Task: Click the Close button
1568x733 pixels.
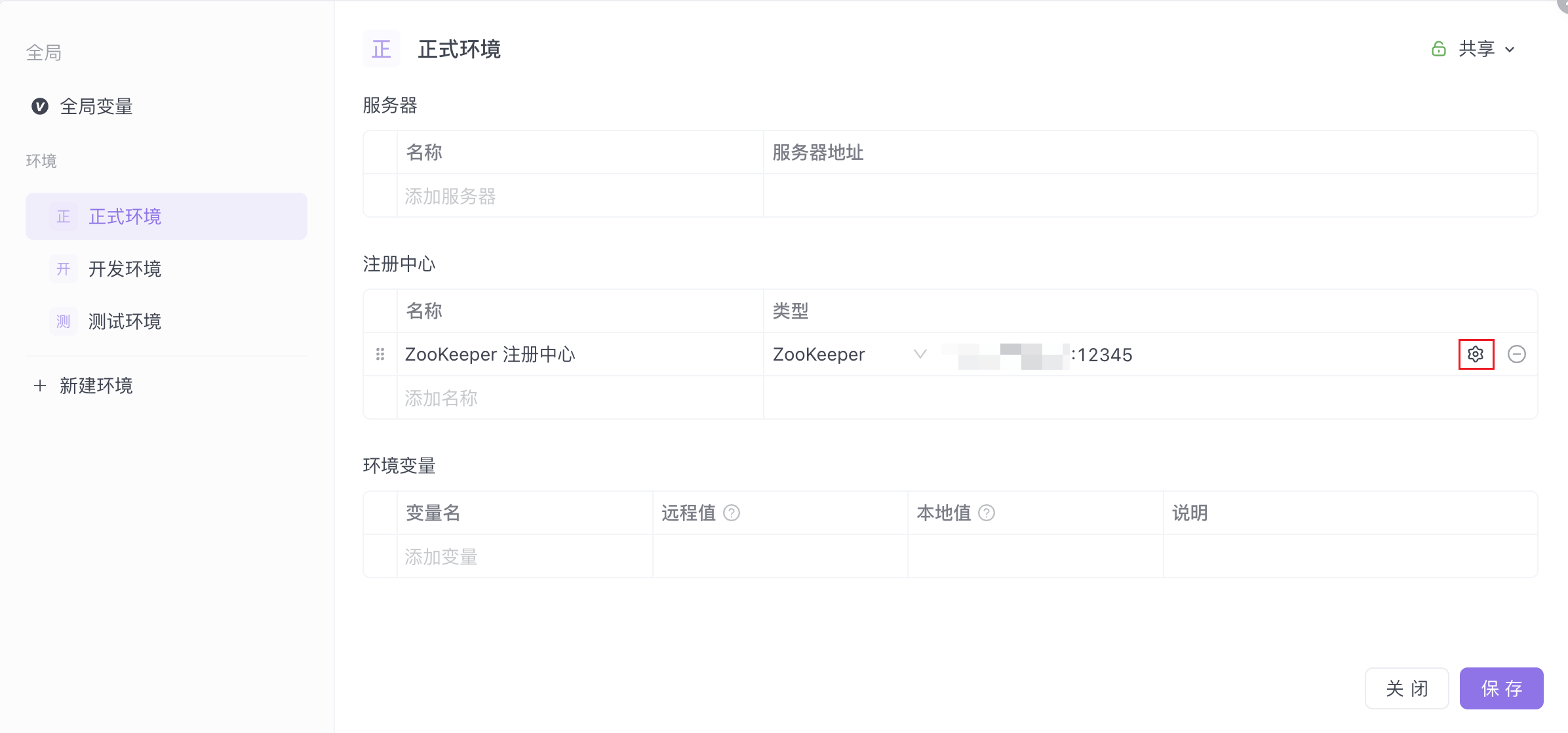Action: tap(1407, 688)
